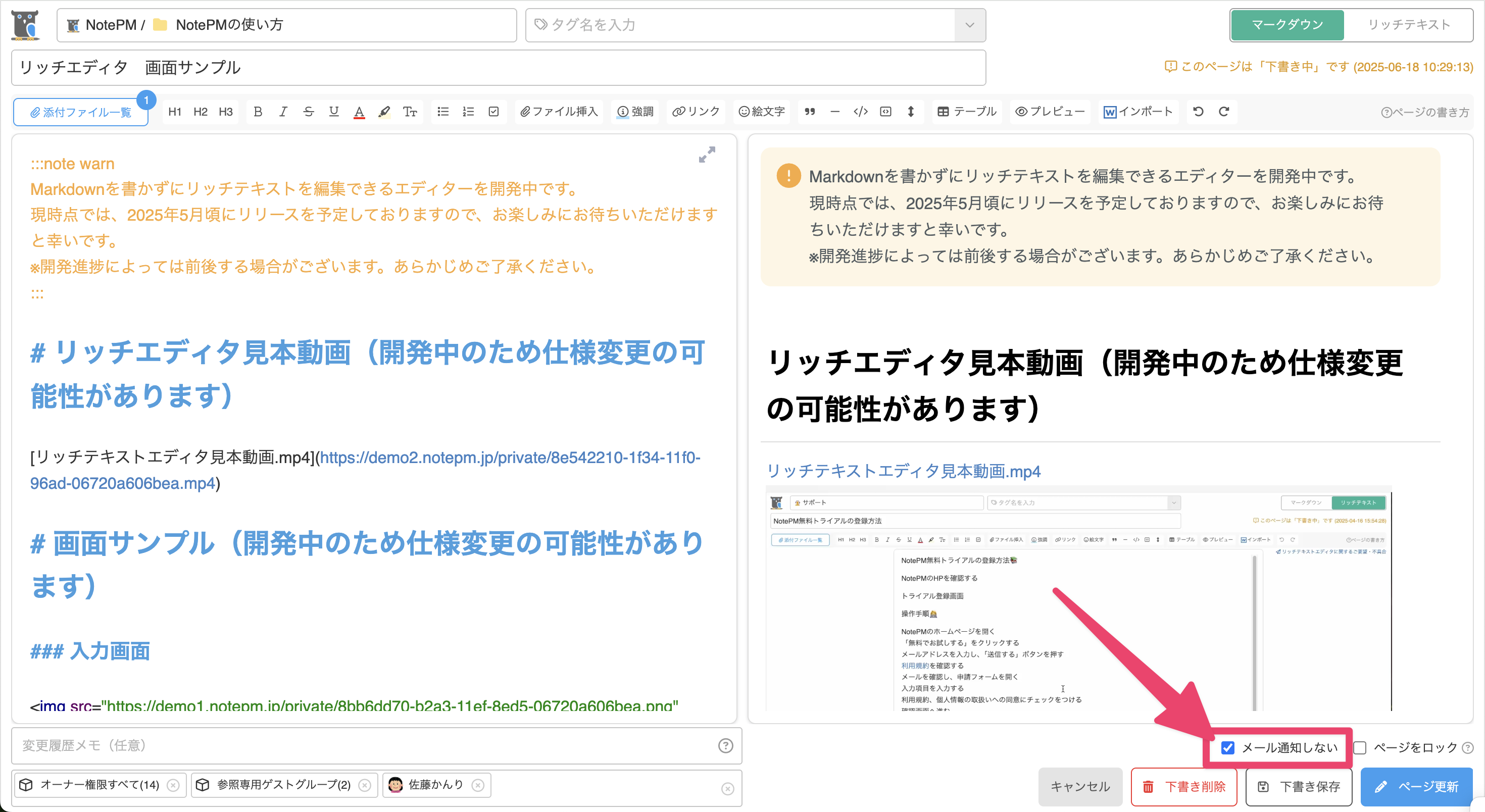This screenshot has width=1485, height=812.
Task: Insert an H3 heading
Action: (x=225, y=112)
